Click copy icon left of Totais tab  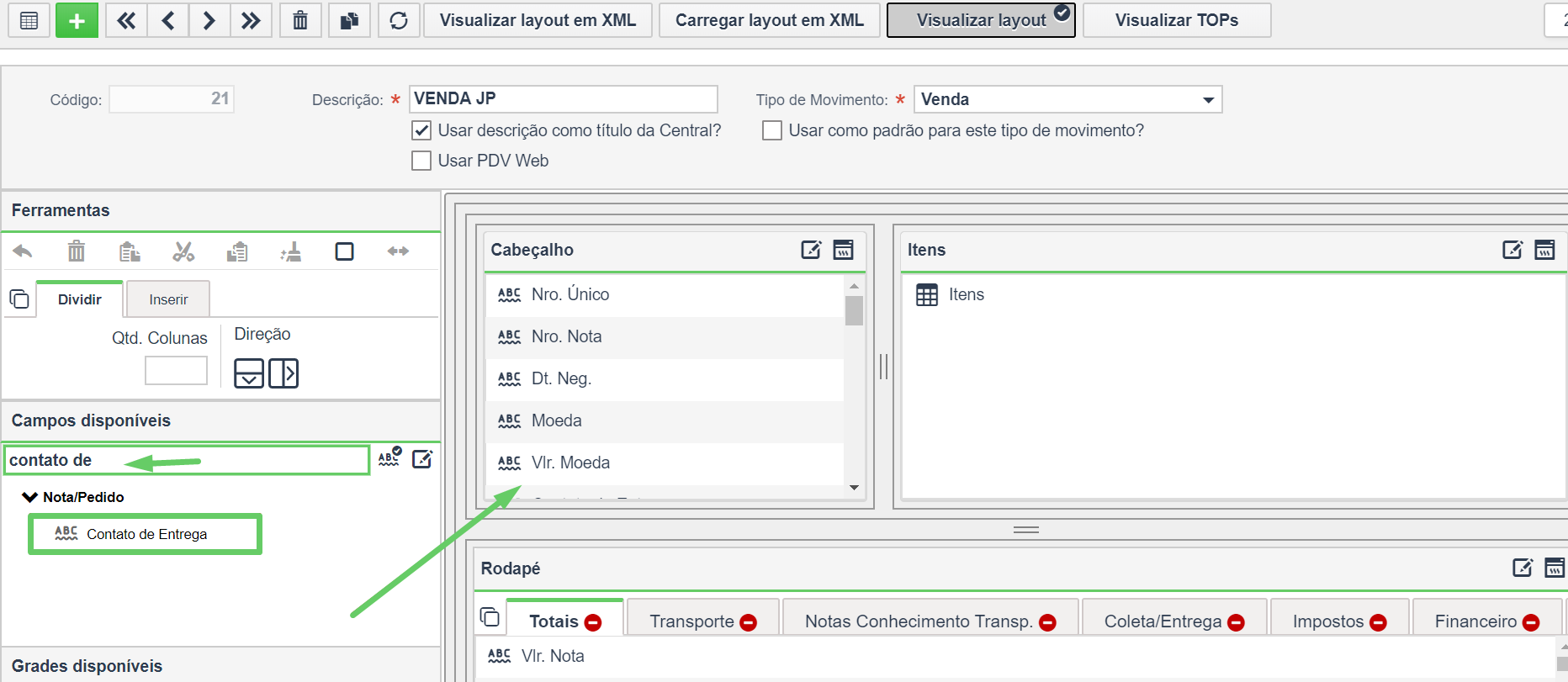[490, 617]
